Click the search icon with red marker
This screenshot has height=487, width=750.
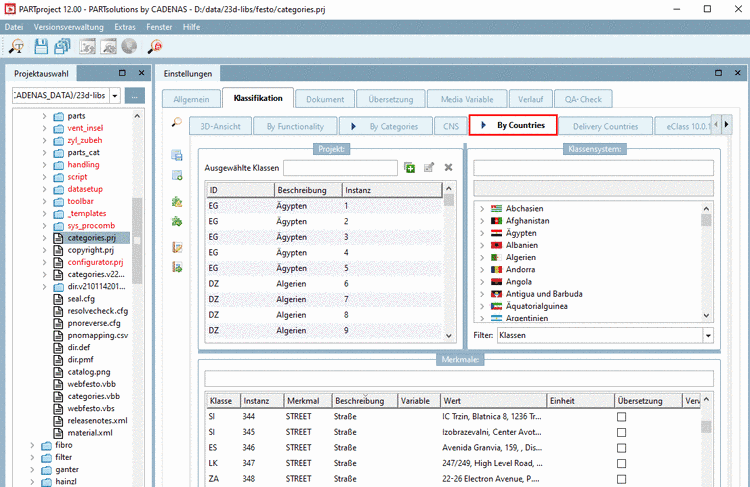point(155,47)
